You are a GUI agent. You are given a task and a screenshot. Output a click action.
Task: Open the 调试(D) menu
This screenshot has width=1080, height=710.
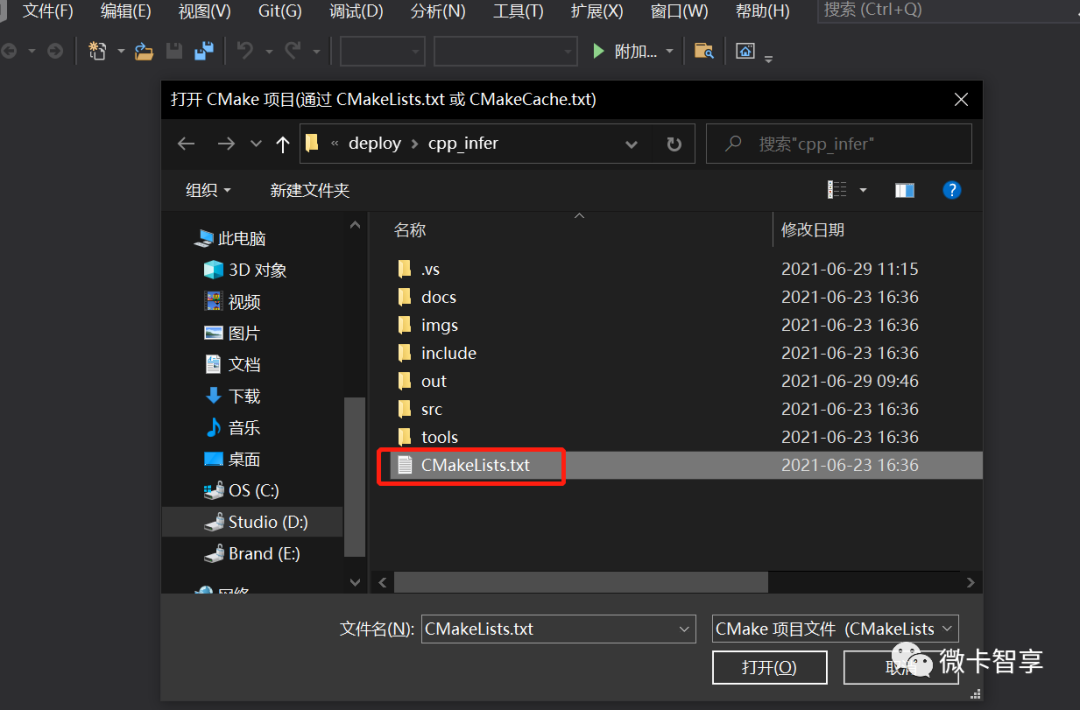[356, 11]
